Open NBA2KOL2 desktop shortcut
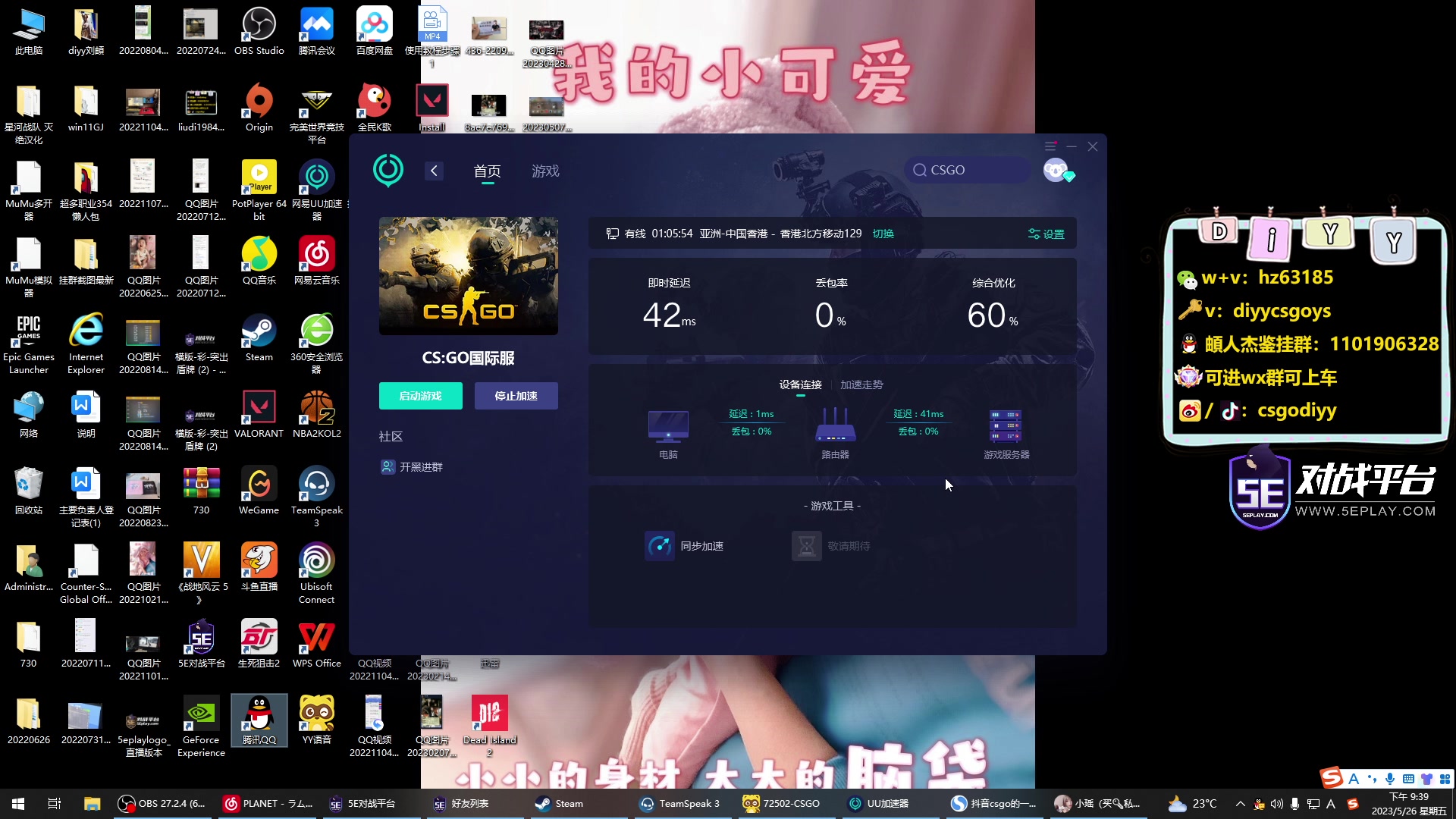1456x819 pixels. (316, 415)
